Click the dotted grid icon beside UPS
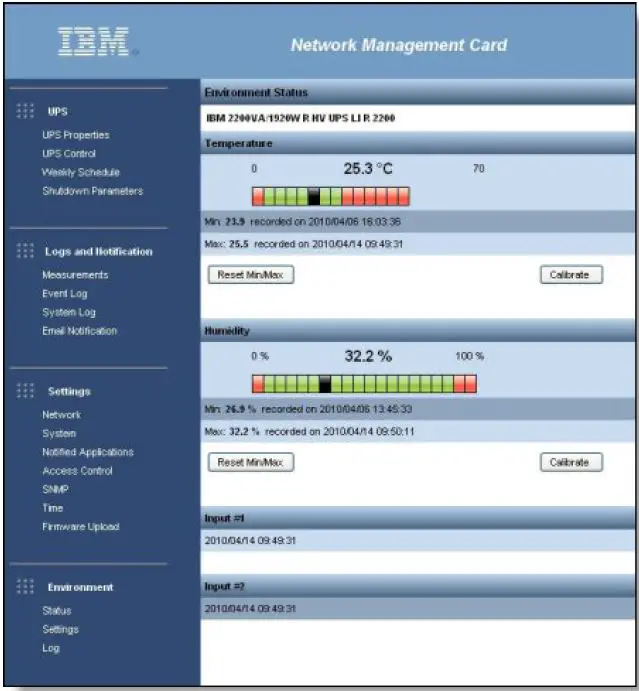 click(25, 111)
